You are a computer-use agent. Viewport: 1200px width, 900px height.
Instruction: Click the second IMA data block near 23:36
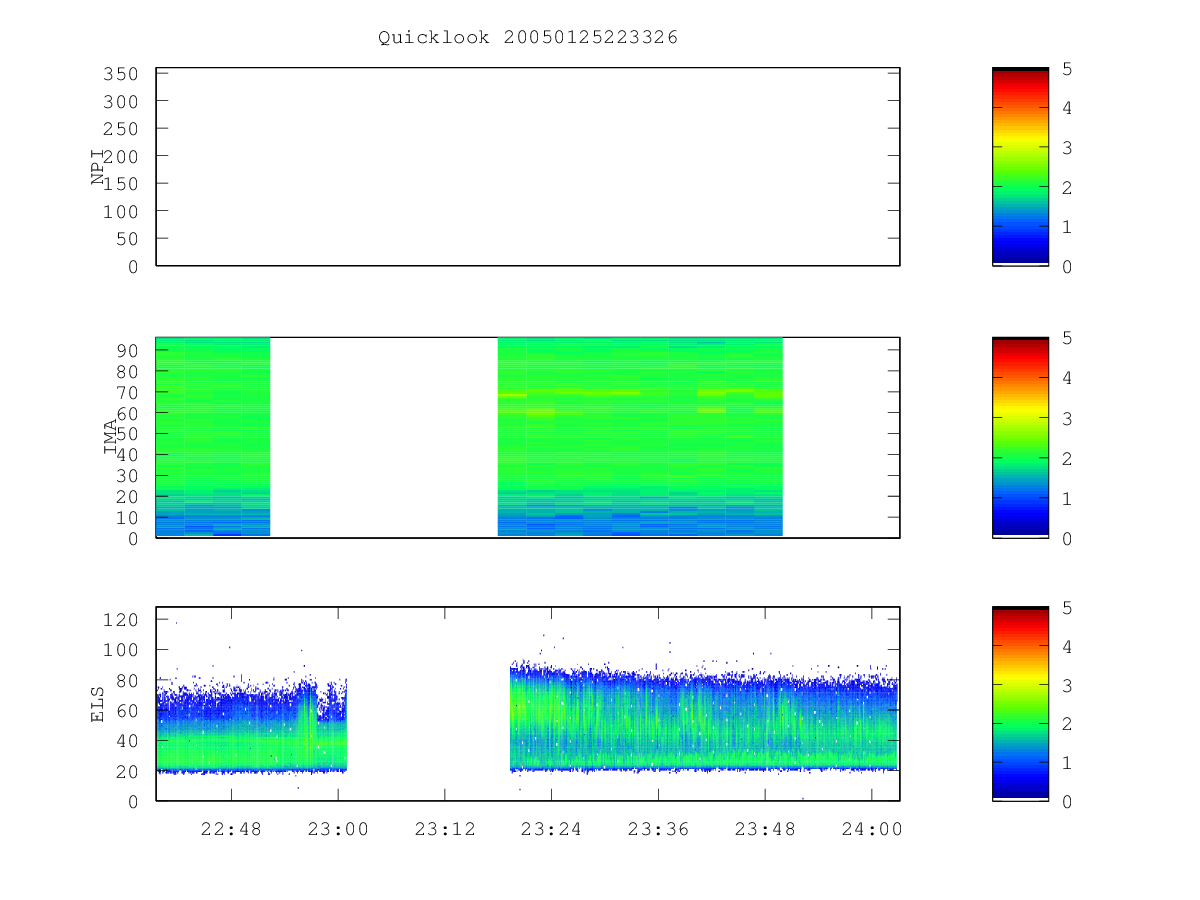coord(640,437)
